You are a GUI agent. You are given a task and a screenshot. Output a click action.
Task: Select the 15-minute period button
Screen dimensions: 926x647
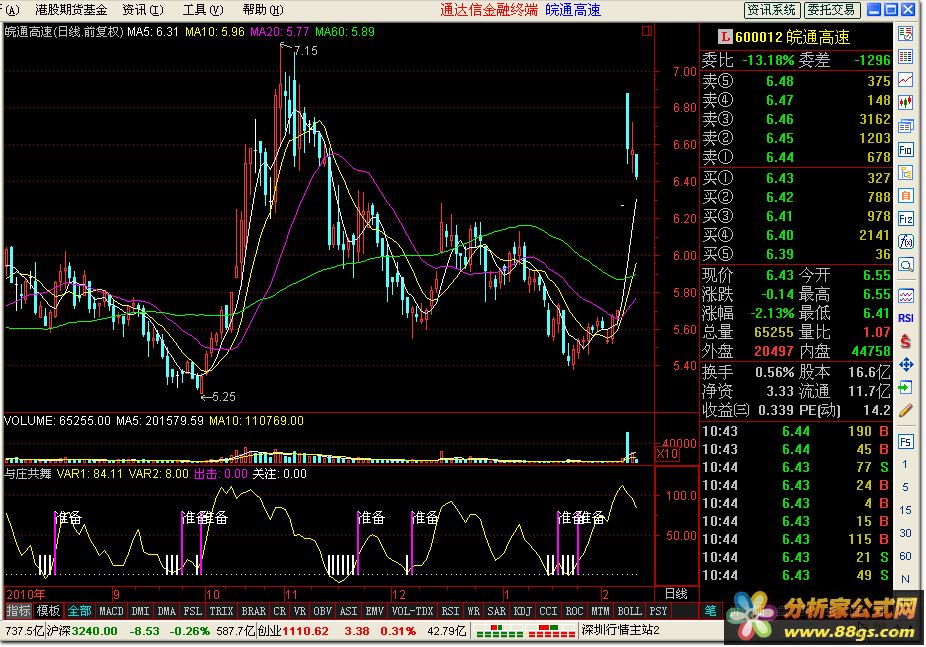(x=905, y=511)
